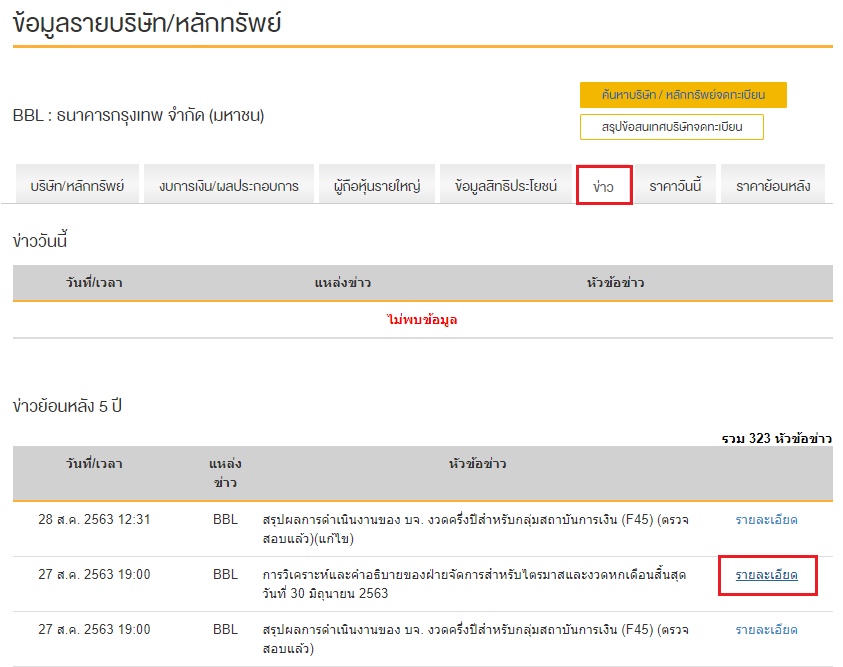
Task: Switch to งบการเงิน/ผลประกอบการ tab
Action: point(229,186)
